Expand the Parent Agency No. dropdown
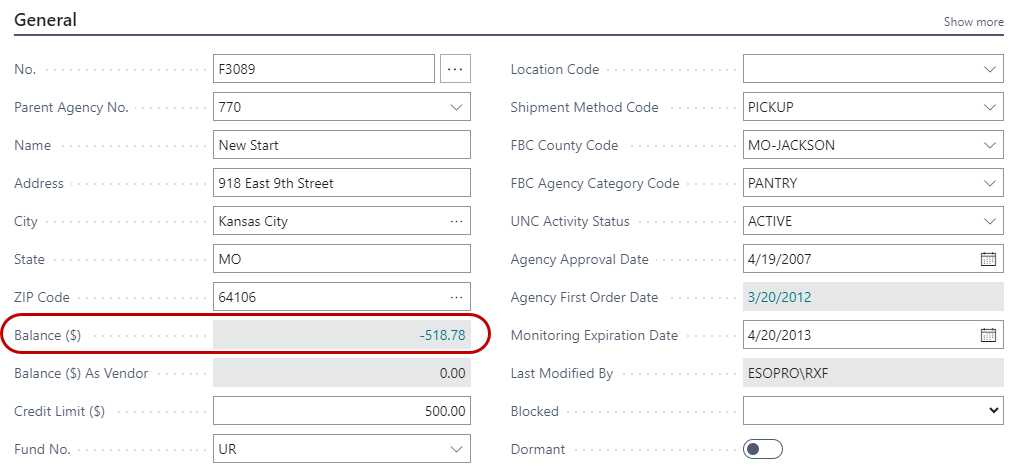 tap(456, 107)
